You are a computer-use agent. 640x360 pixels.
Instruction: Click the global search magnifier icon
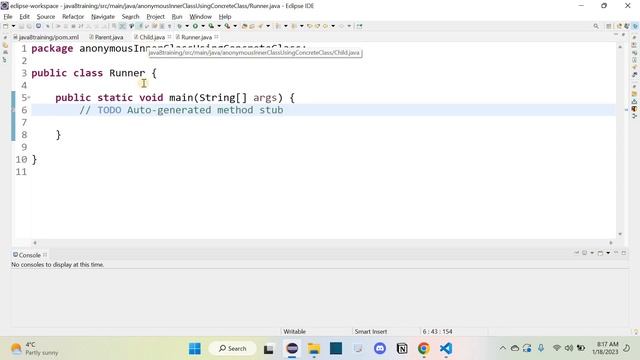pyautogui.click(x=596, y=26)
